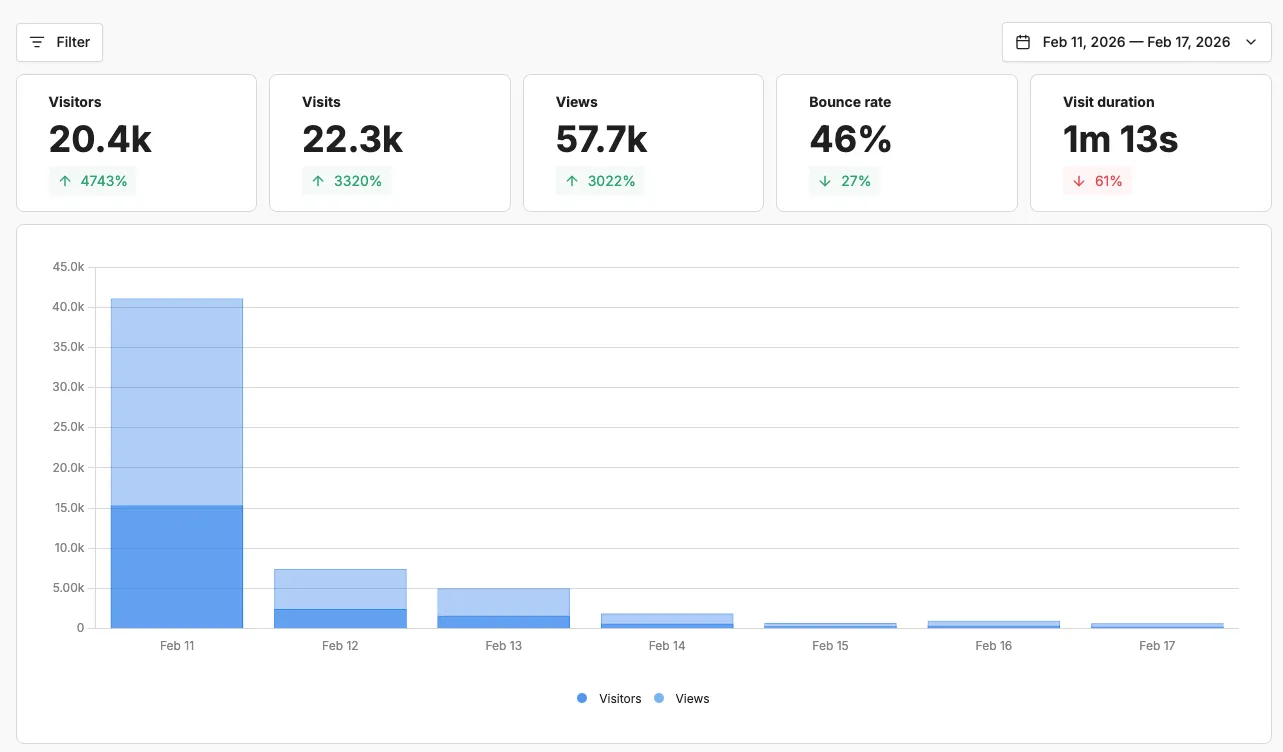Open the calendar icon in the date picker

point(1023,42)
